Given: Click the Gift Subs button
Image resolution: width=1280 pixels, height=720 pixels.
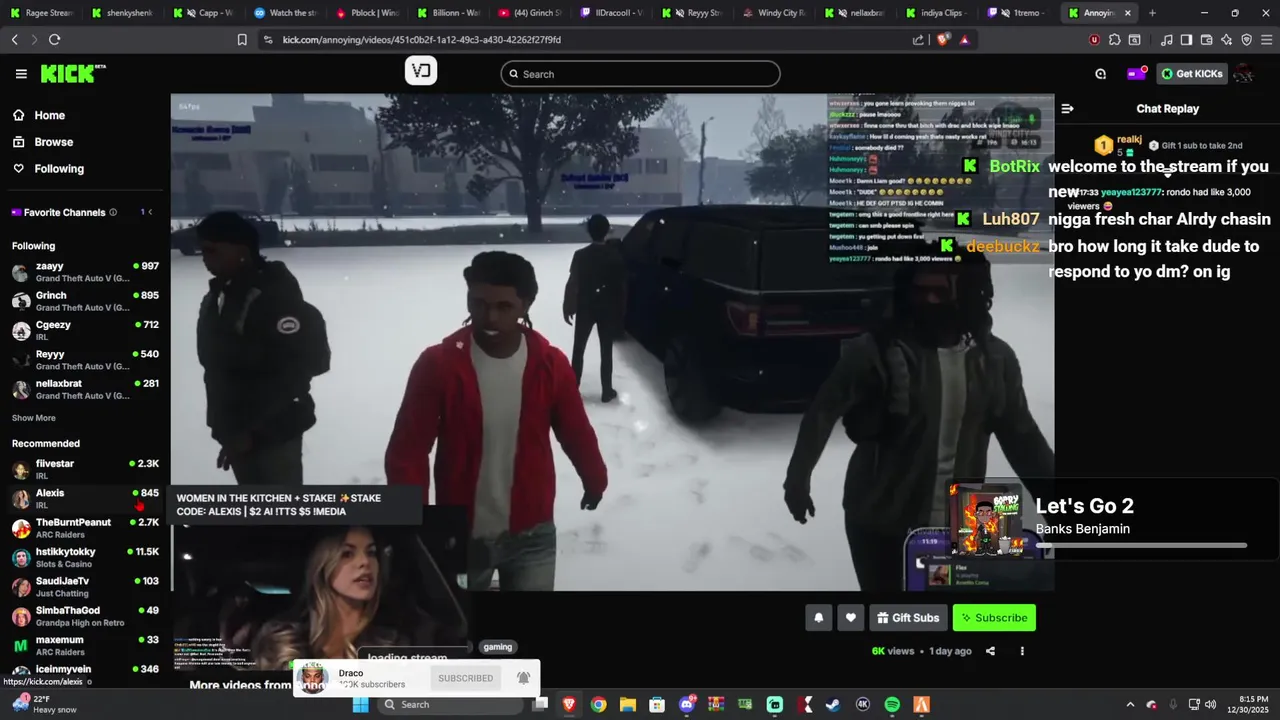Looking at the screenshot, I should pyautogui.click(x=908, y=618).
